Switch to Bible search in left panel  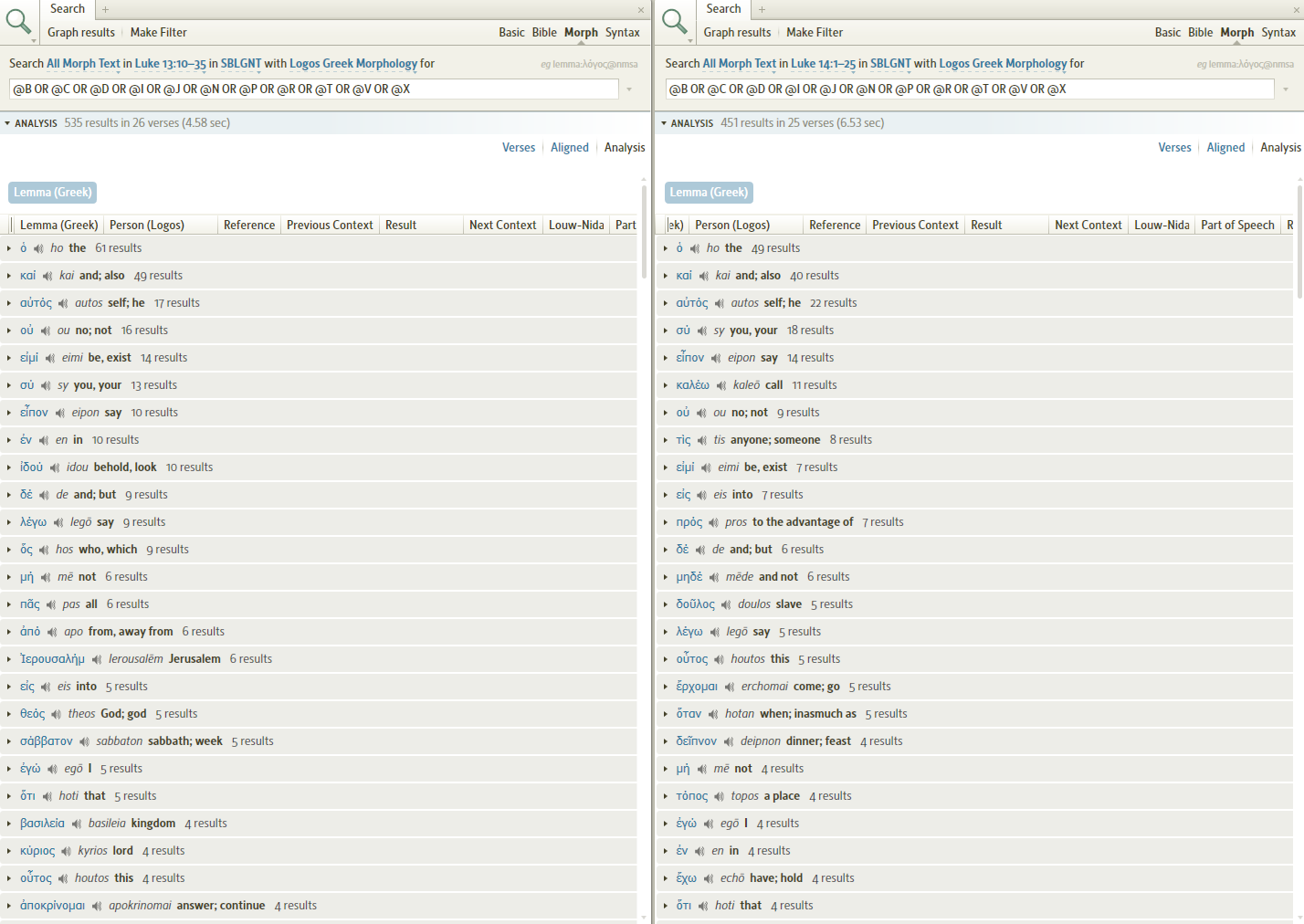click(544, 32)
